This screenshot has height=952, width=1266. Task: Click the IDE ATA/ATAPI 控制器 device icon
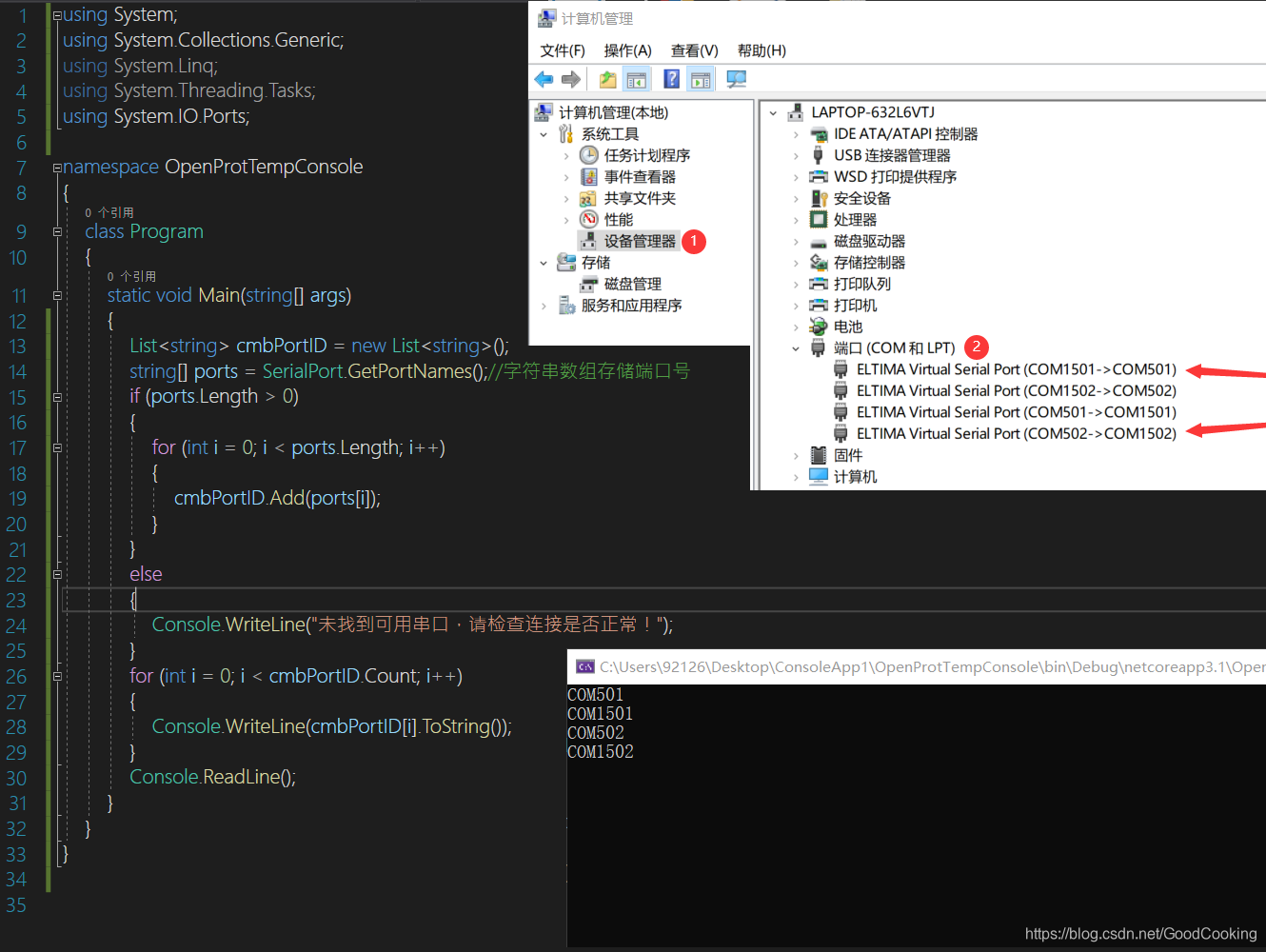(819, 134)
